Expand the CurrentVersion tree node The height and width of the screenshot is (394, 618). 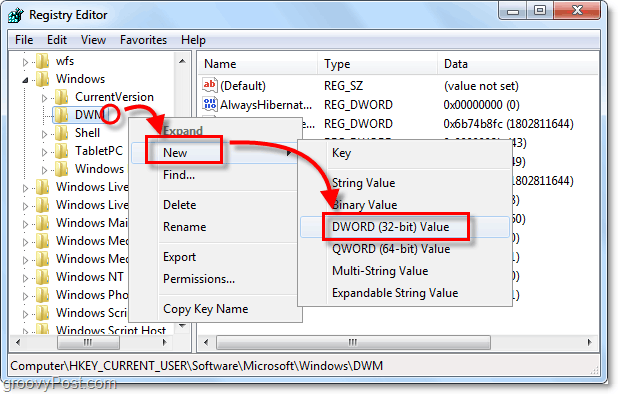point(45,98)
